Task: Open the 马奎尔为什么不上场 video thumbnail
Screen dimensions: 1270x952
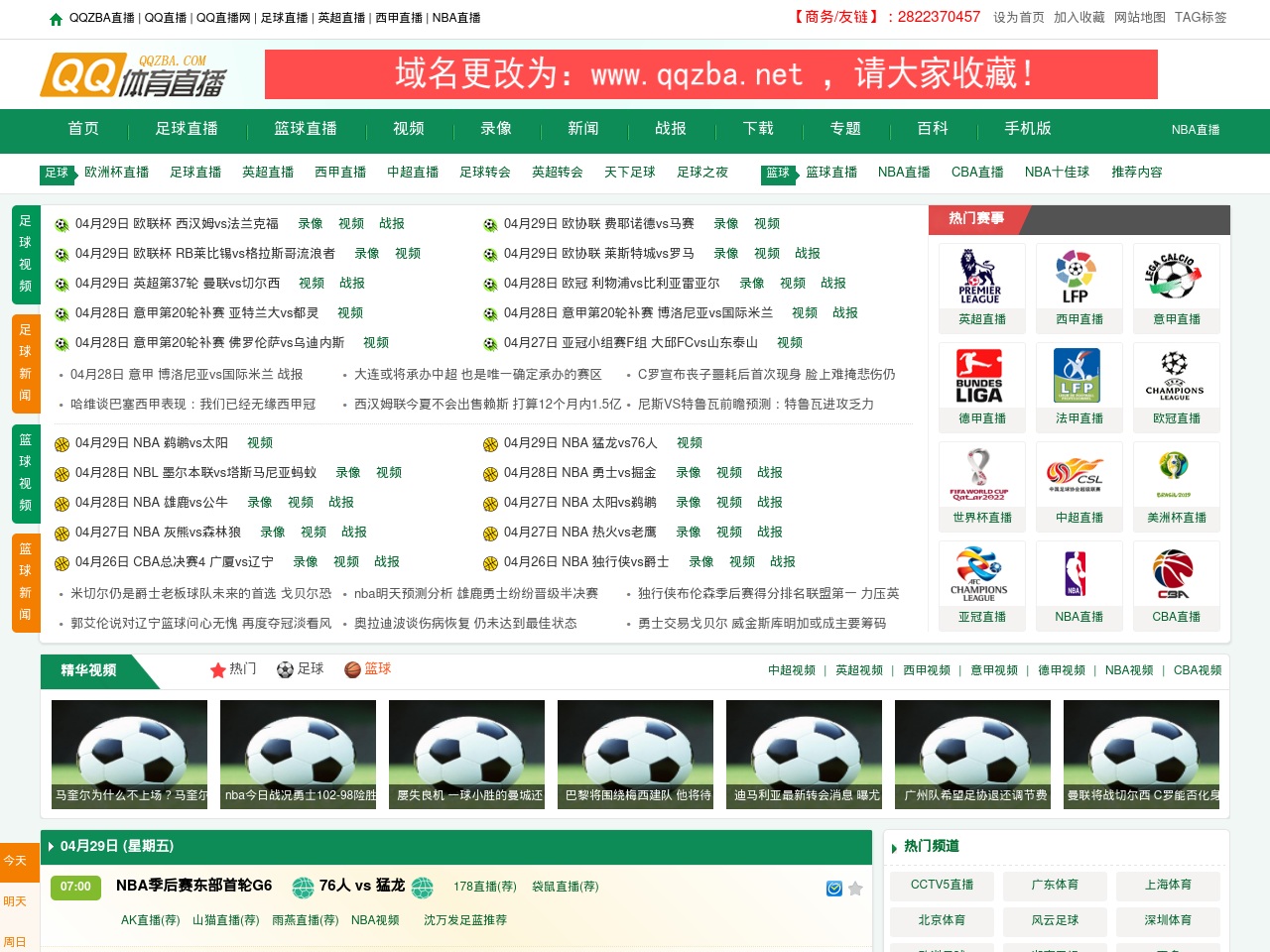Action: [129, 754]
